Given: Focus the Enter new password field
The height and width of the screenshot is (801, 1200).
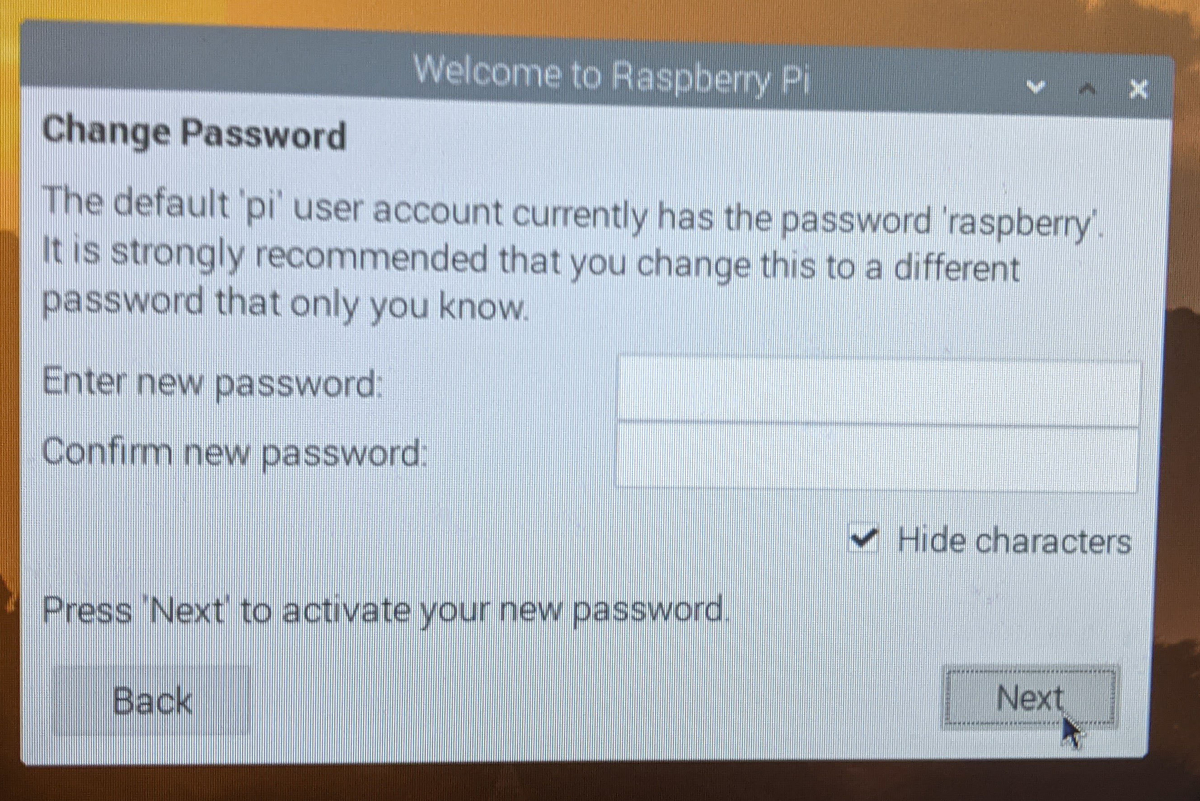Looking at the screenshot, I should 878,390.
